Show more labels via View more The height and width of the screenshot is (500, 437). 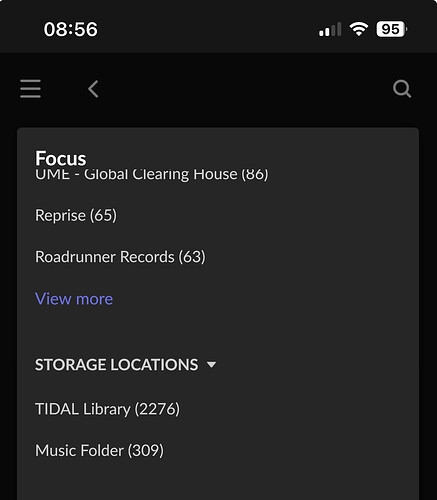[x=74, y=299]
